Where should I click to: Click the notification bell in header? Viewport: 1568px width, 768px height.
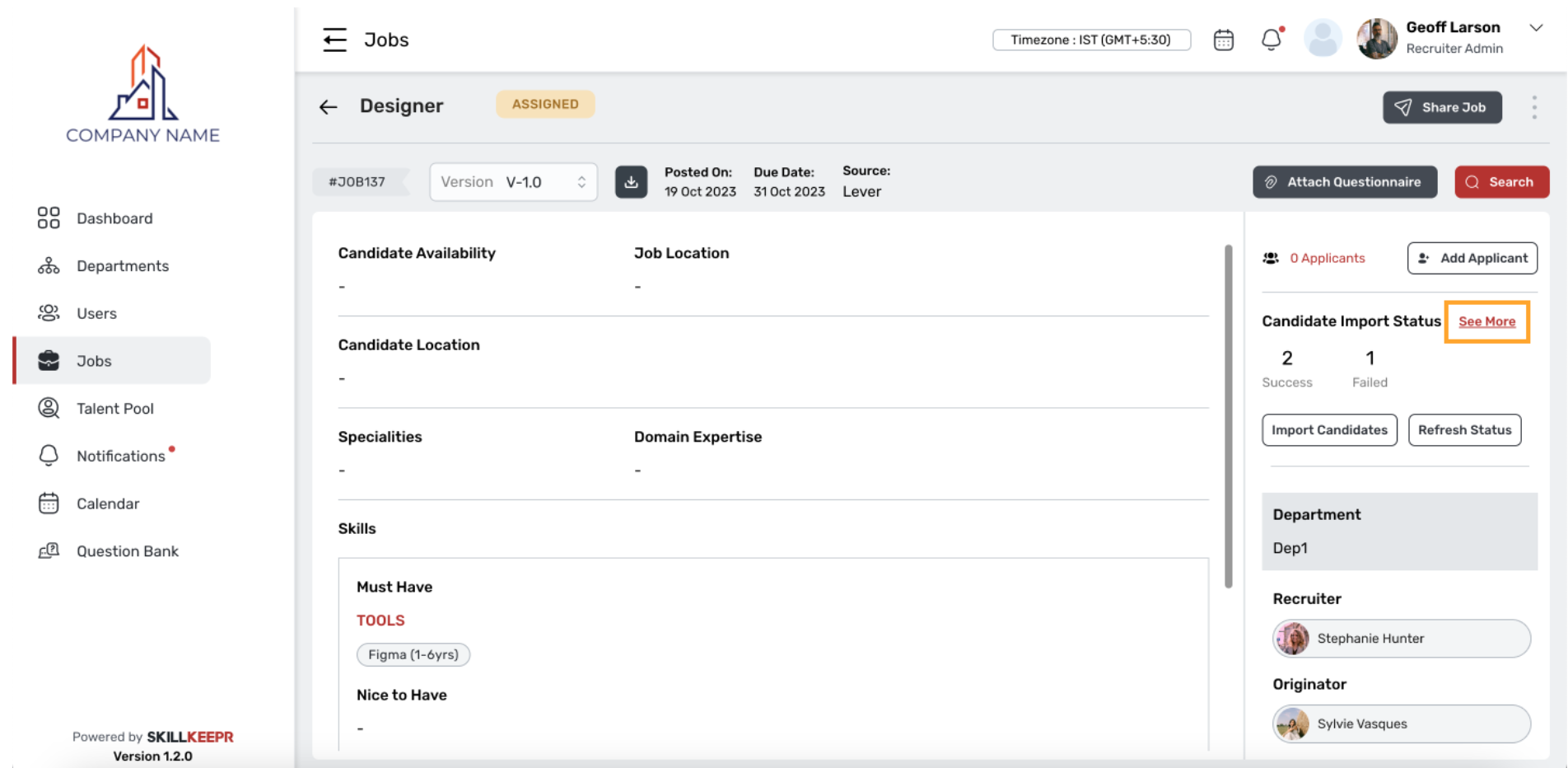1271,40
